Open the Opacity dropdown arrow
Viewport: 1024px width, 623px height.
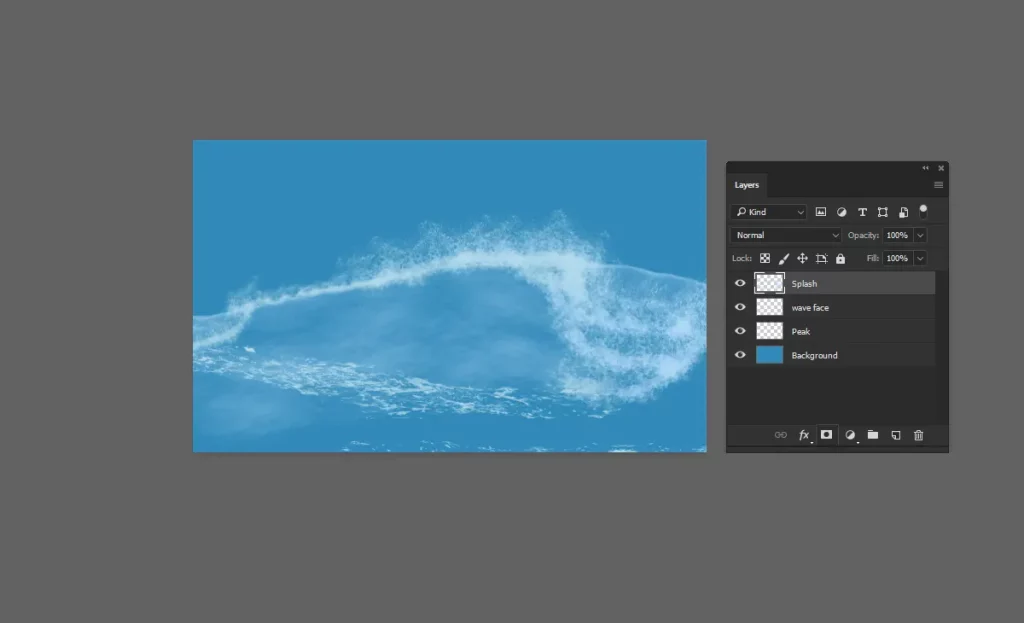(x=919, y=234)
